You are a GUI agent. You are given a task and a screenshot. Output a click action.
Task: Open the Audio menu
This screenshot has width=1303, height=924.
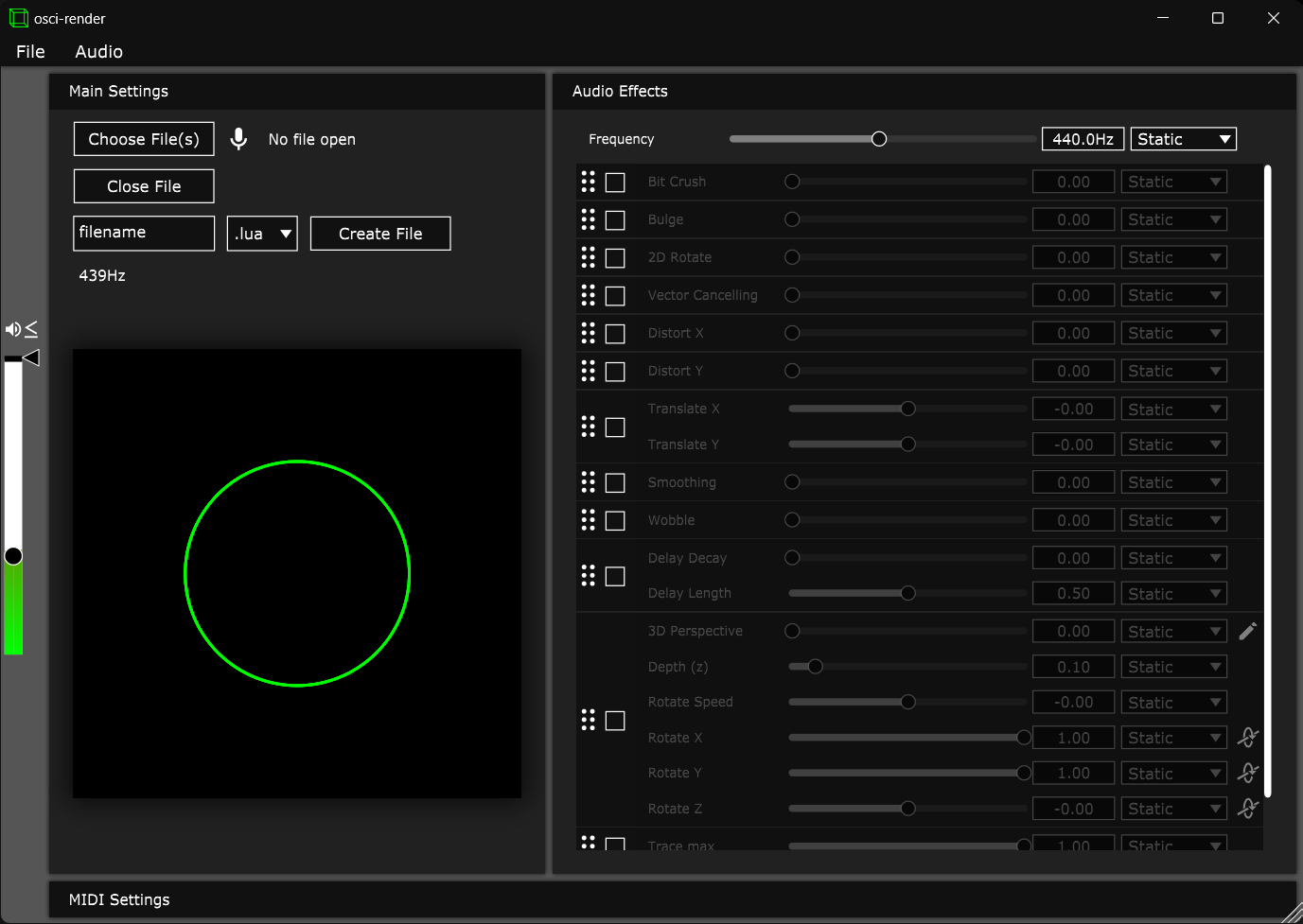(x=98, y=52)
